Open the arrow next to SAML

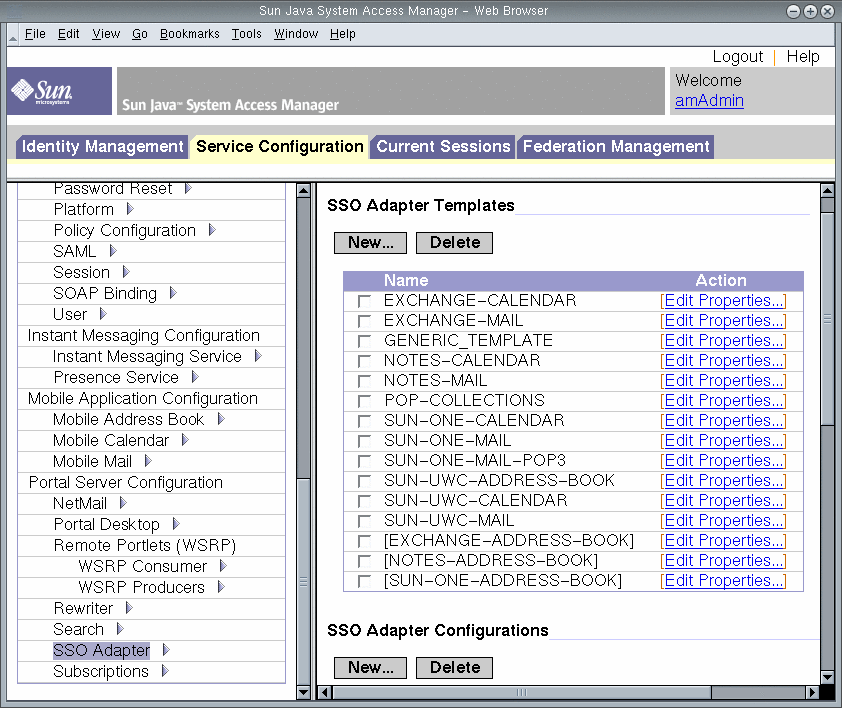(x=113, y=250)
